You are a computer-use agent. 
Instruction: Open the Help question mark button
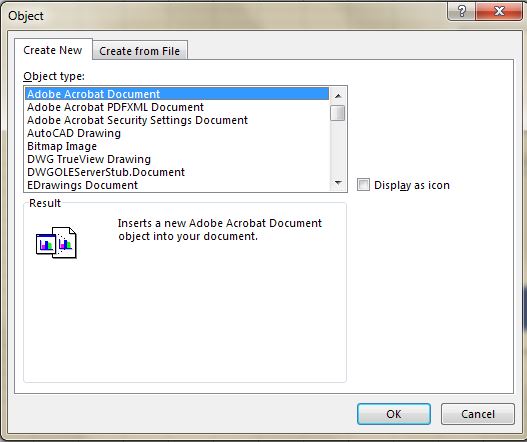click(x=462, y=11)
